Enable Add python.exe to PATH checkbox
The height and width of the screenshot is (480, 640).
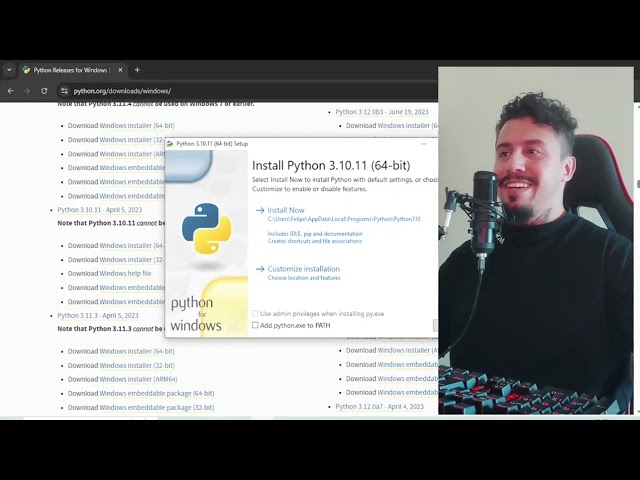(x=255, y=325)
